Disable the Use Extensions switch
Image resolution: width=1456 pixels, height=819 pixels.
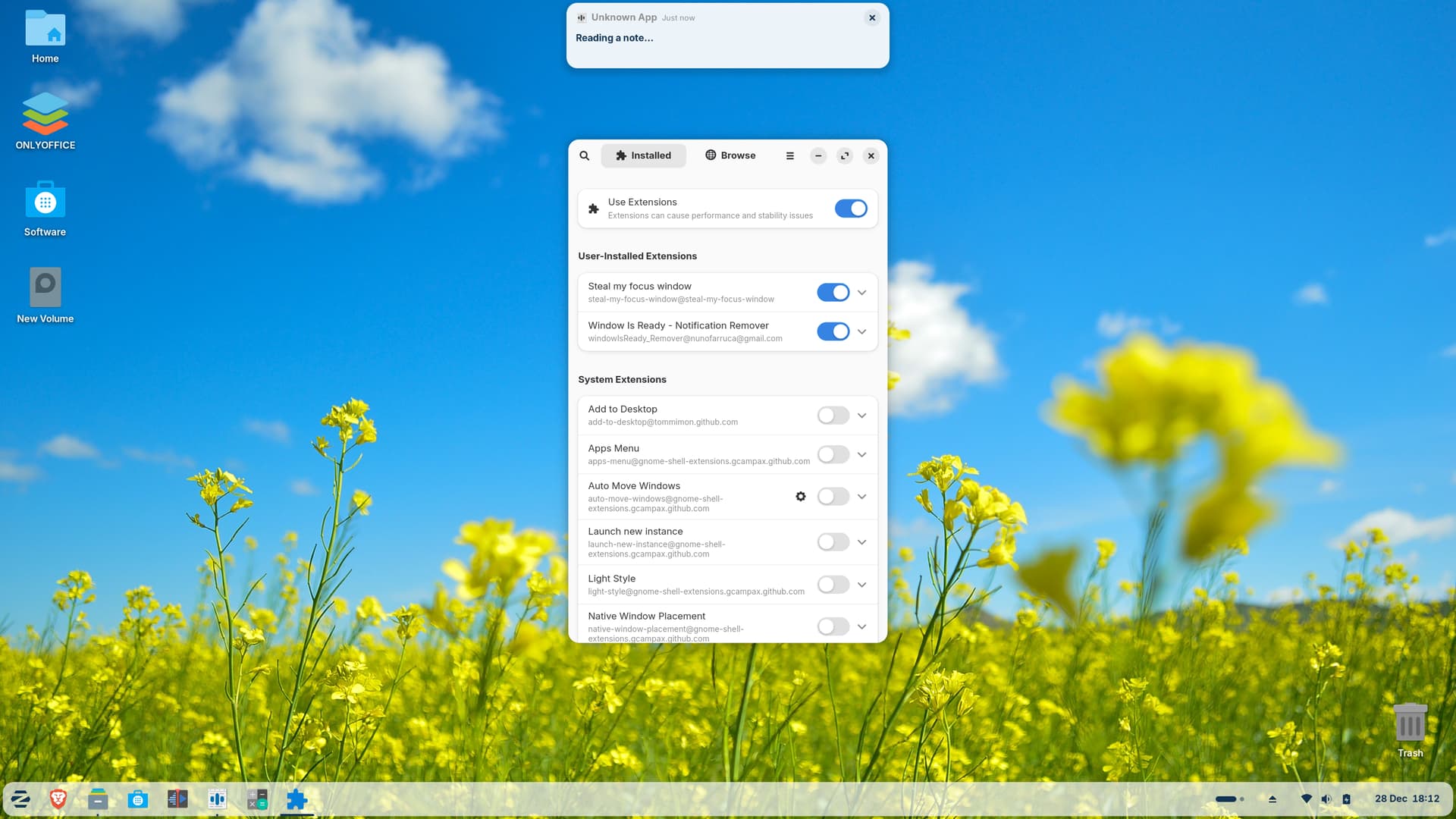[x=850, y=209]
